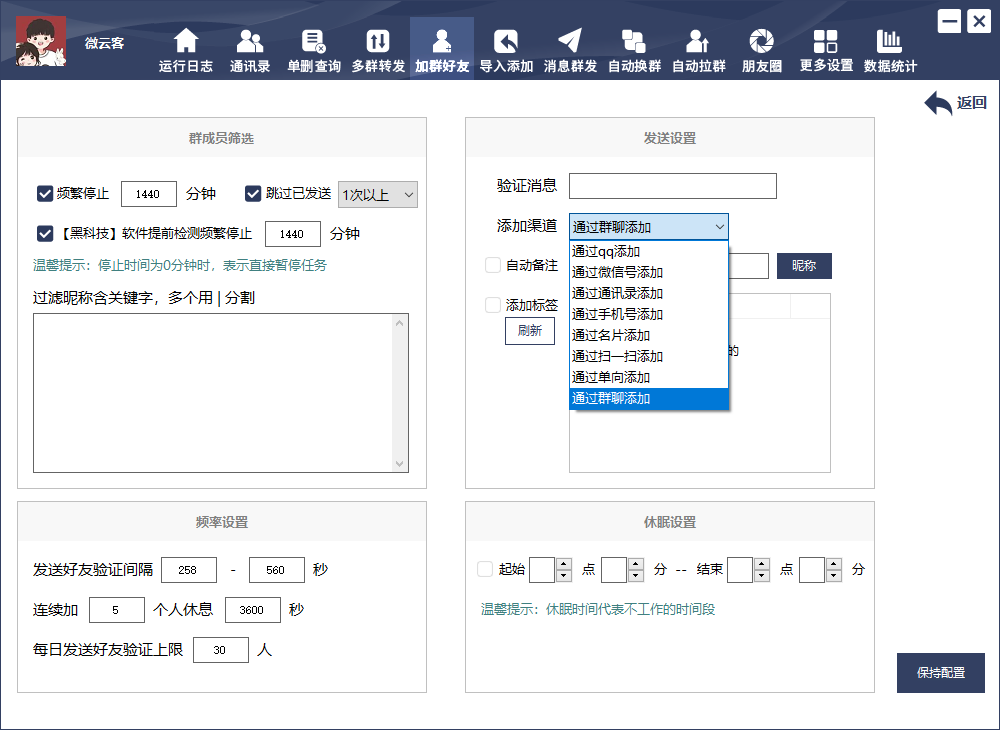Open the 消息群发 paper plane icon
1000x730 pixels.
pos(570,41)
